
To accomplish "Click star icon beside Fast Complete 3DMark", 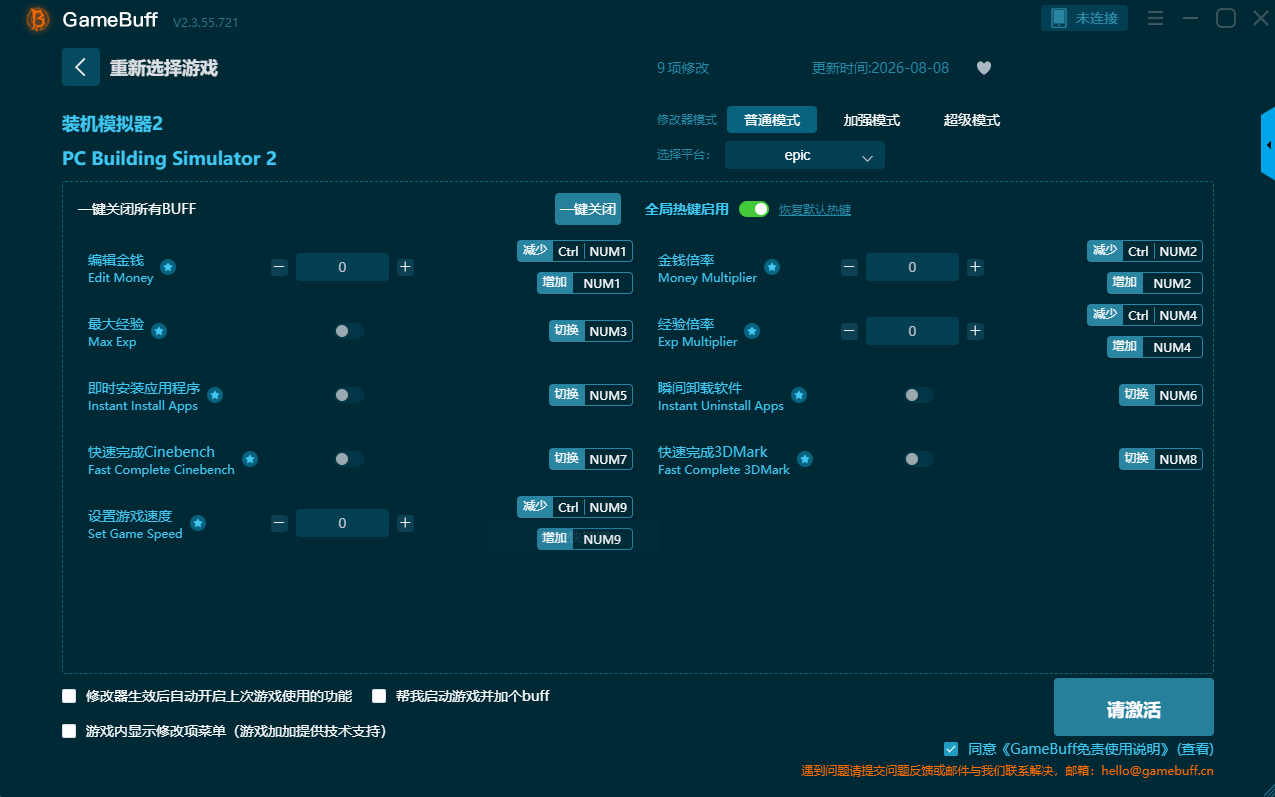I will tap(805, 459).
